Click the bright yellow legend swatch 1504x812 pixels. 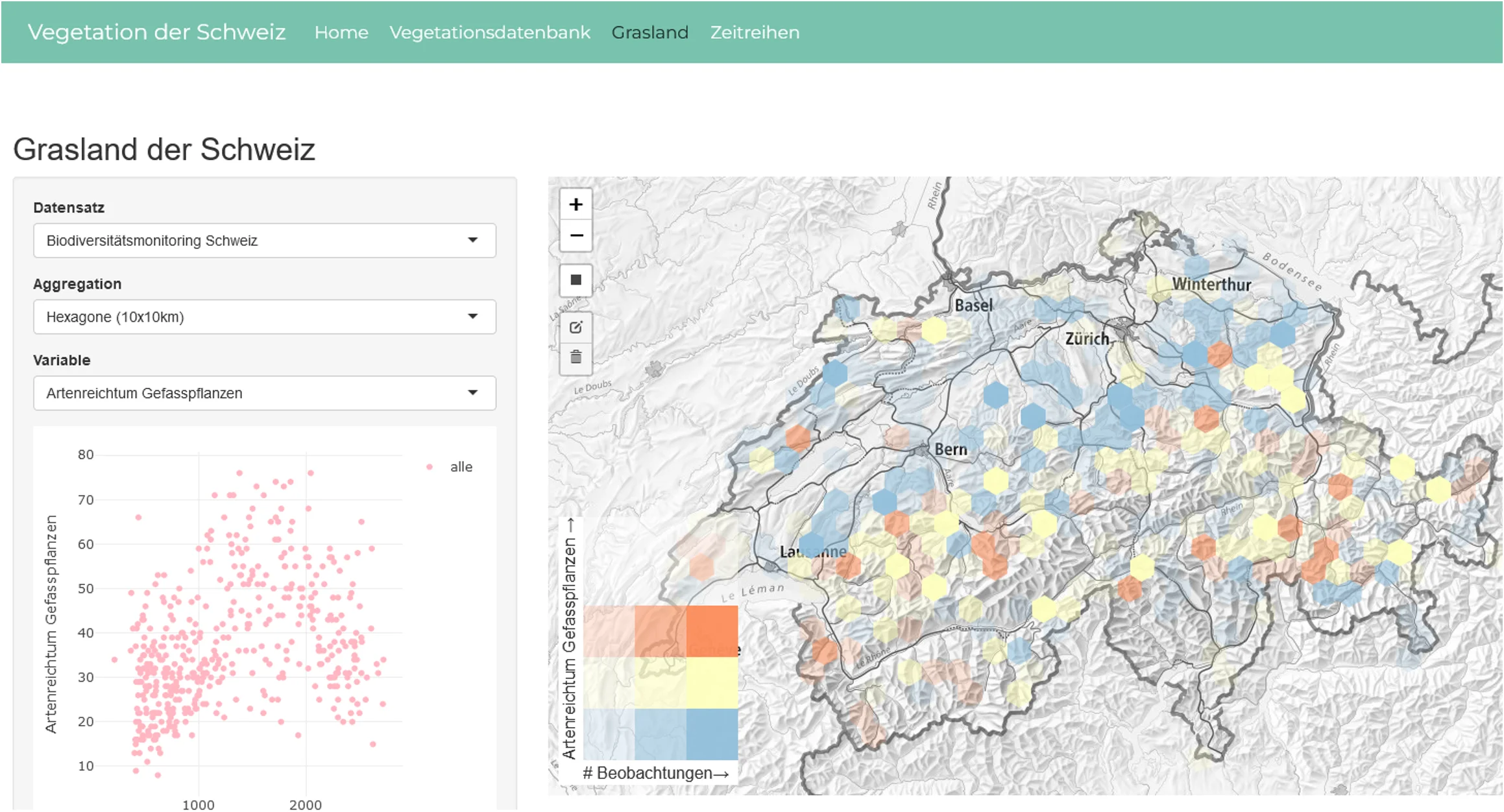pos(712,682)
